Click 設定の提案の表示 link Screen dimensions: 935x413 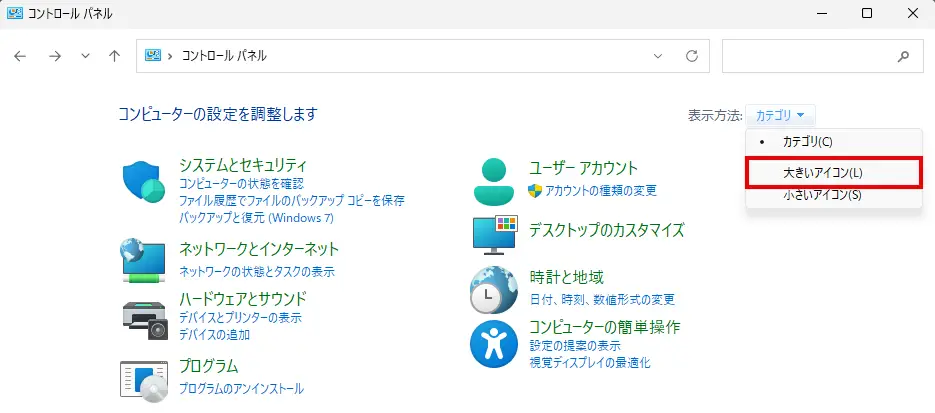point(575,346)
